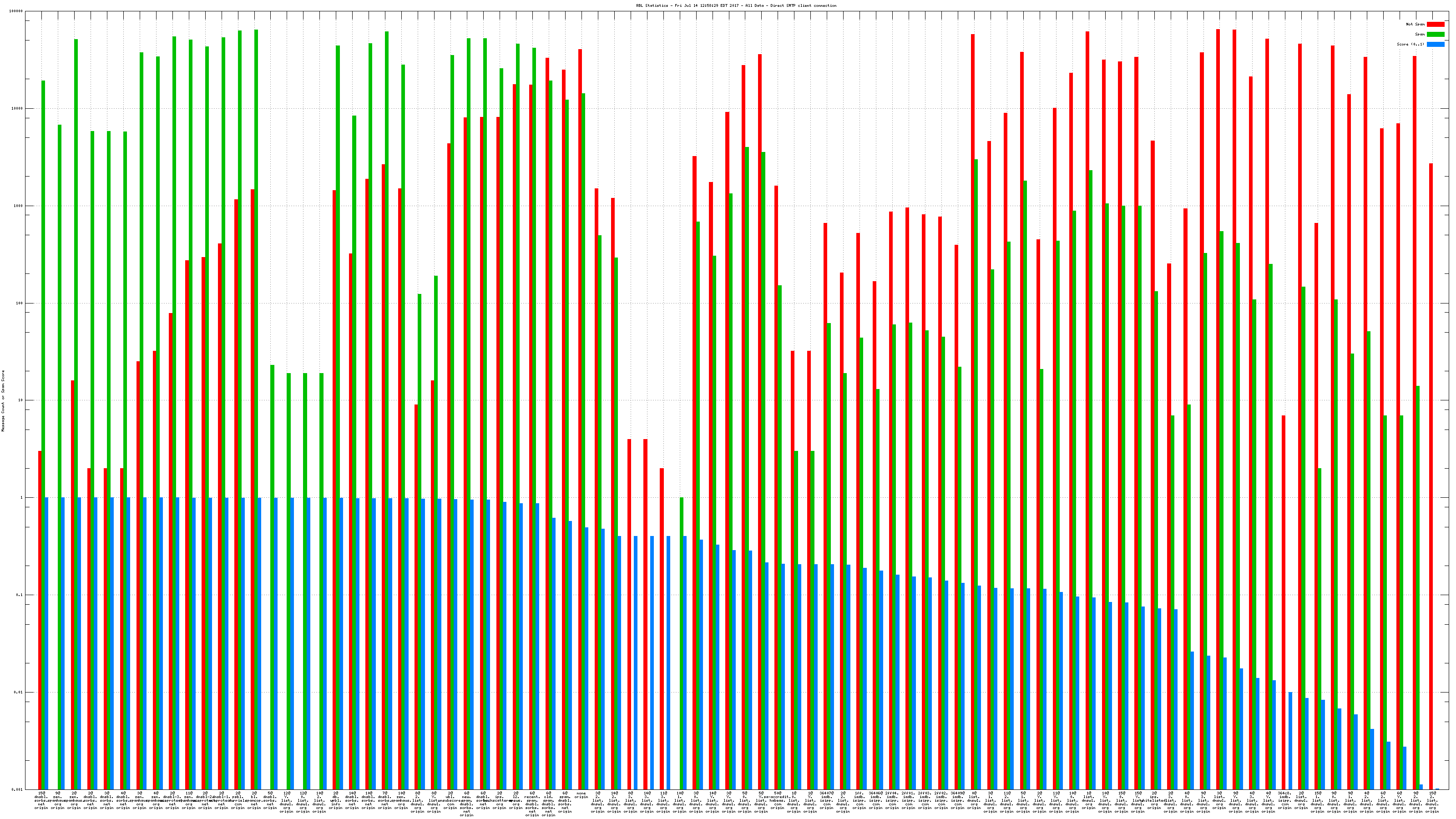Click the RBL Statistics chart title
Viewport: 1456px width, 819px height.
(x=736, y=5)
